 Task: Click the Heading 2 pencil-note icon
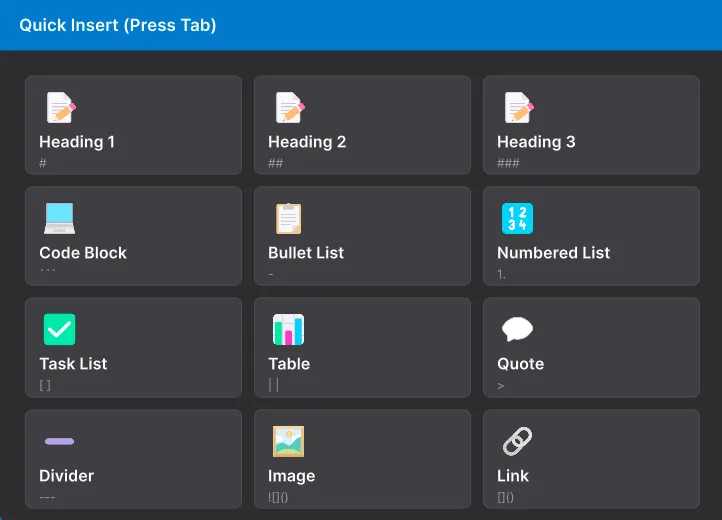[x=289, y=108]
